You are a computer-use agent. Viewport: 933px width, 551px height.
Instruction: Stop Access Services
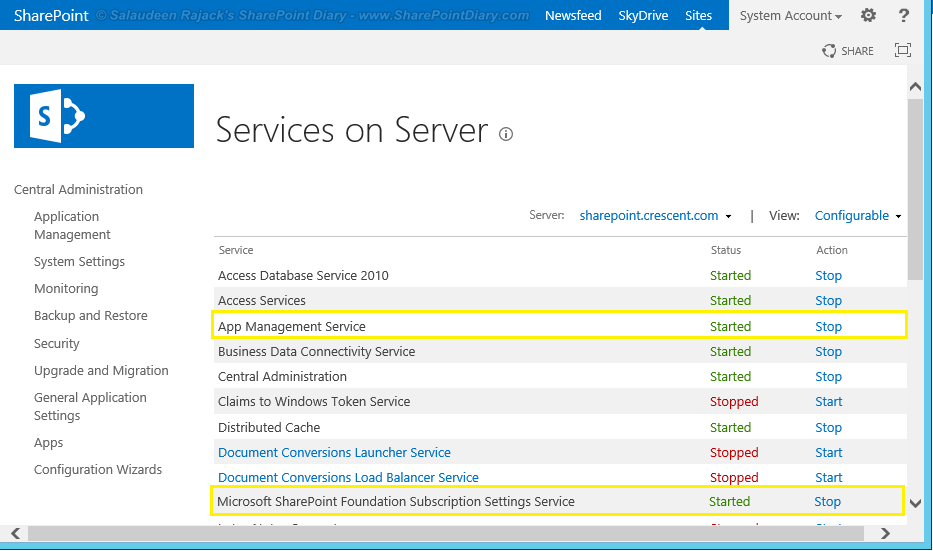coord(828,300)
